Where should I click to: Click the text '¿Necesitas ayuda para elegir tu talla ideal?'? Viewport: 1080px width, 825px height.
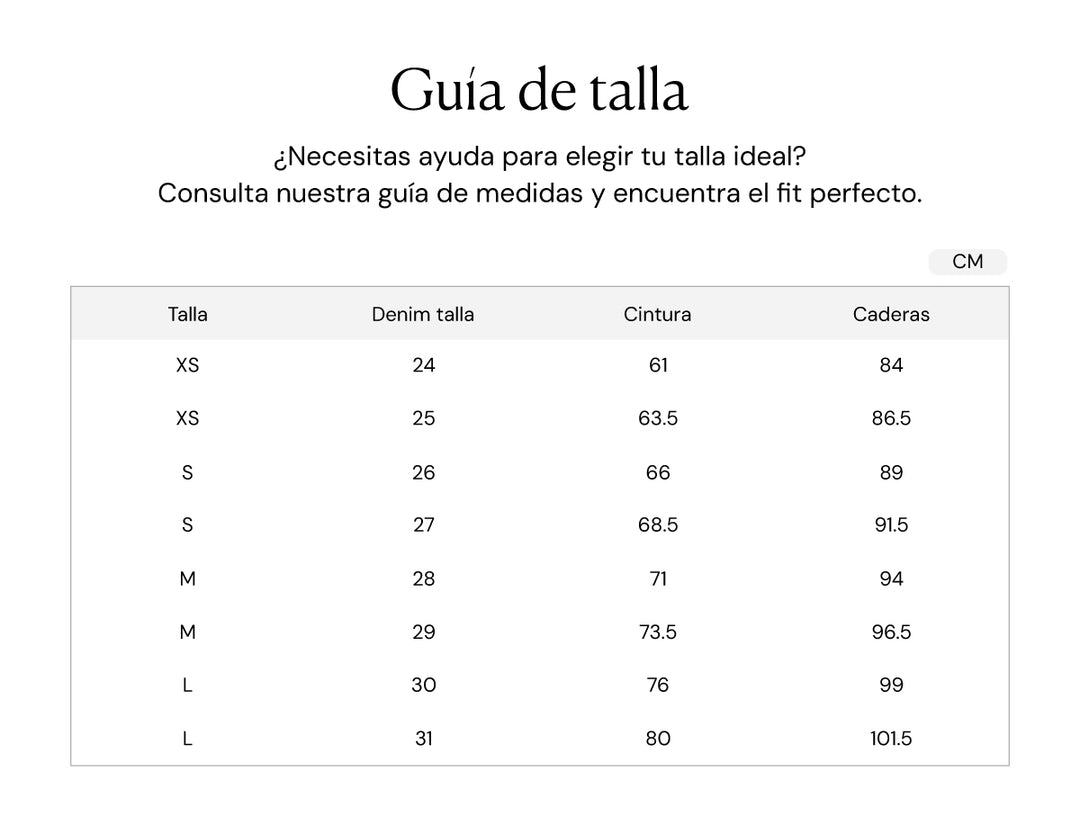coord(539,157)
